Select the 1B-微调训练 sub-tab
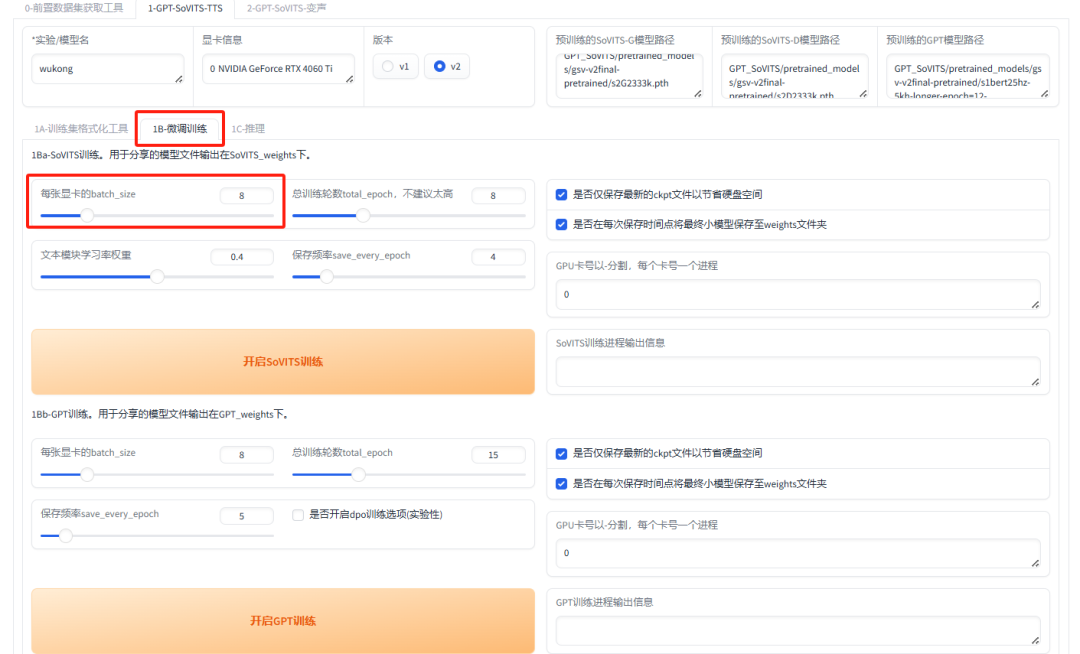 tap(180, 129)
